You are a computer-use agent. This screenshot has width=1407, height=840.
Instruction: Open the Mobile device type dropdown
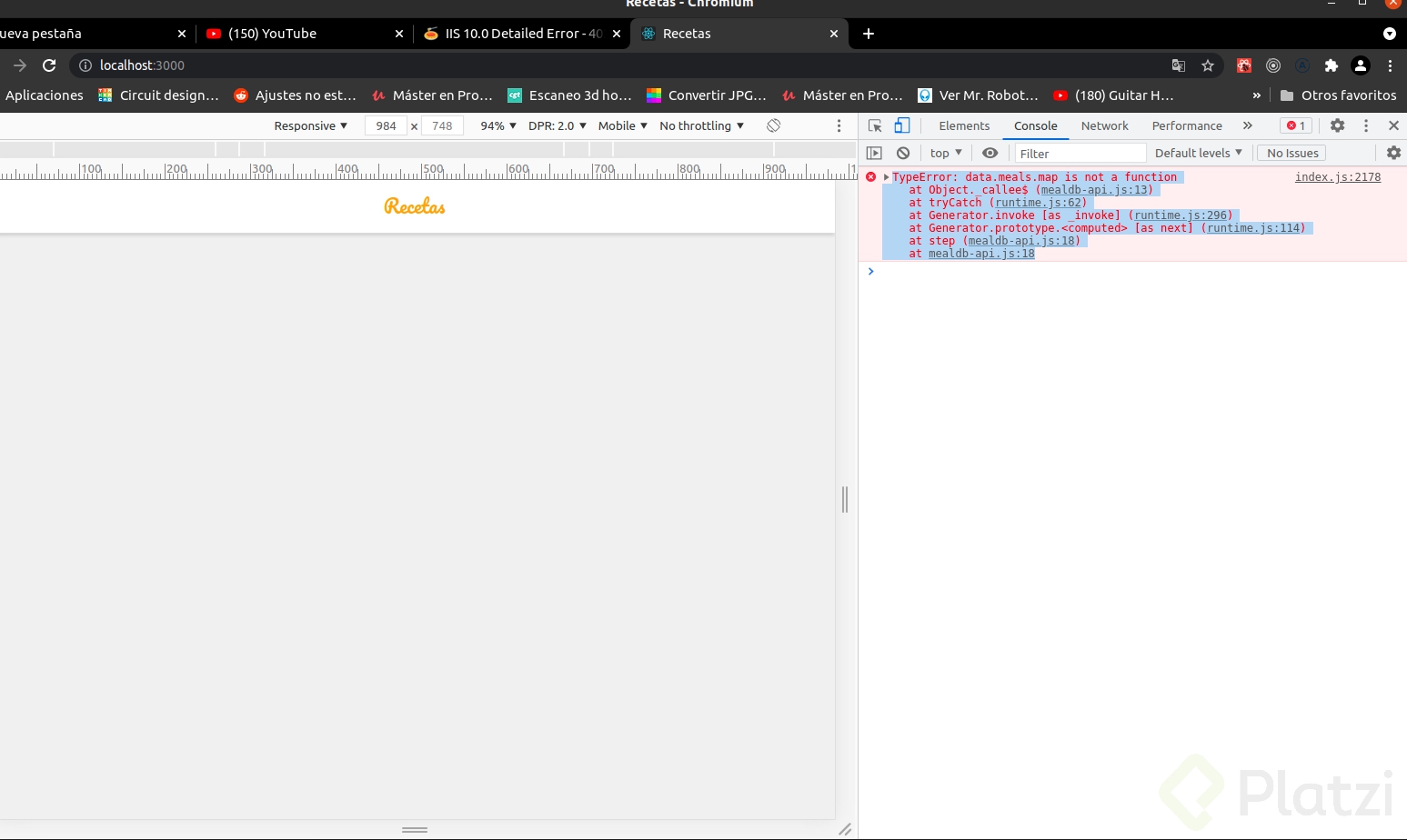click(623, 125)
